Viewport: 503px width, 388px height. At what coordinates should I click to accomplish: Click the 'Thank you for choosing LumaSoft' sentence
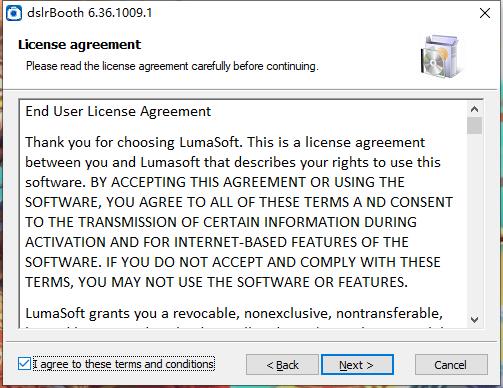pos(132,142)
